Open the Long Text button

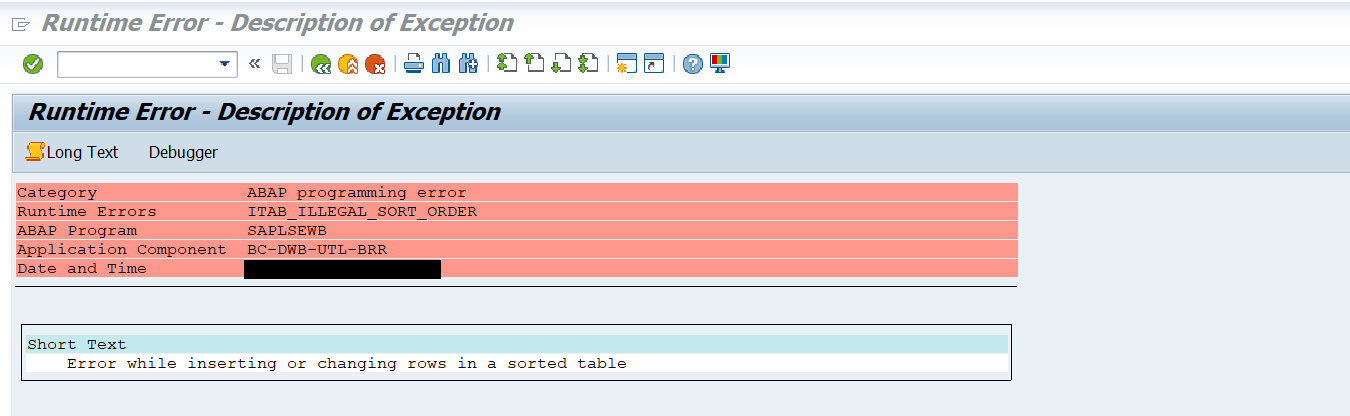(x=72, y=152)
